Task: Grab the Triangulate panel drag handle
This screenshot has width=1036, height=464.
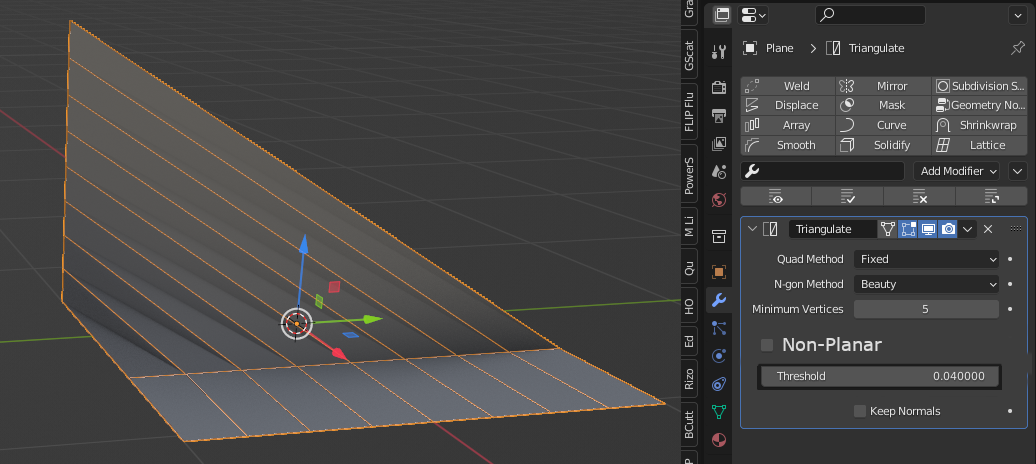Action: point(1016,229)
